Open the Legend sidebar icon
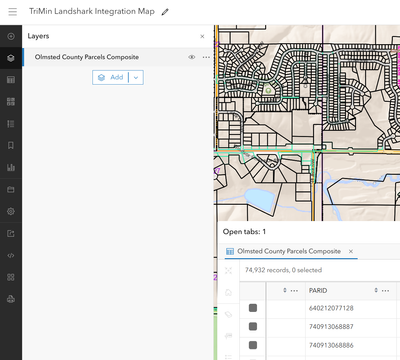This screenshot has width=400, height=360. click(x=11, y=124)
